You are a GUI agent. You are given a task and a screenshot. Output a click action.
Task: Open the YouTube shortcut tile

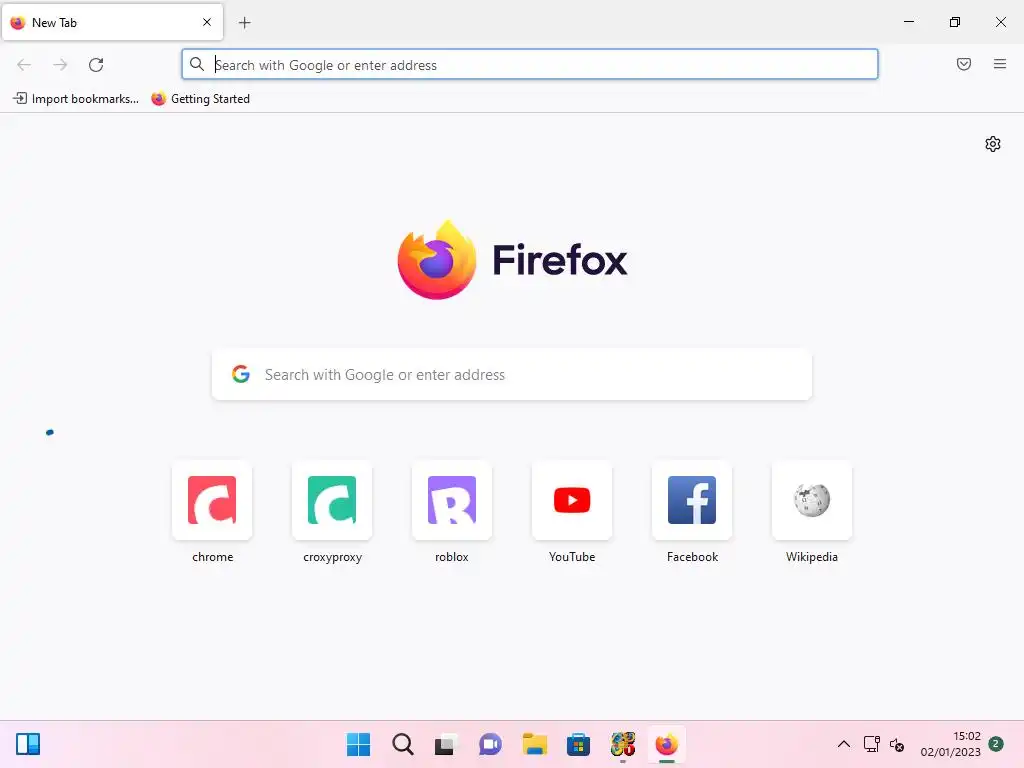(572, 500)
